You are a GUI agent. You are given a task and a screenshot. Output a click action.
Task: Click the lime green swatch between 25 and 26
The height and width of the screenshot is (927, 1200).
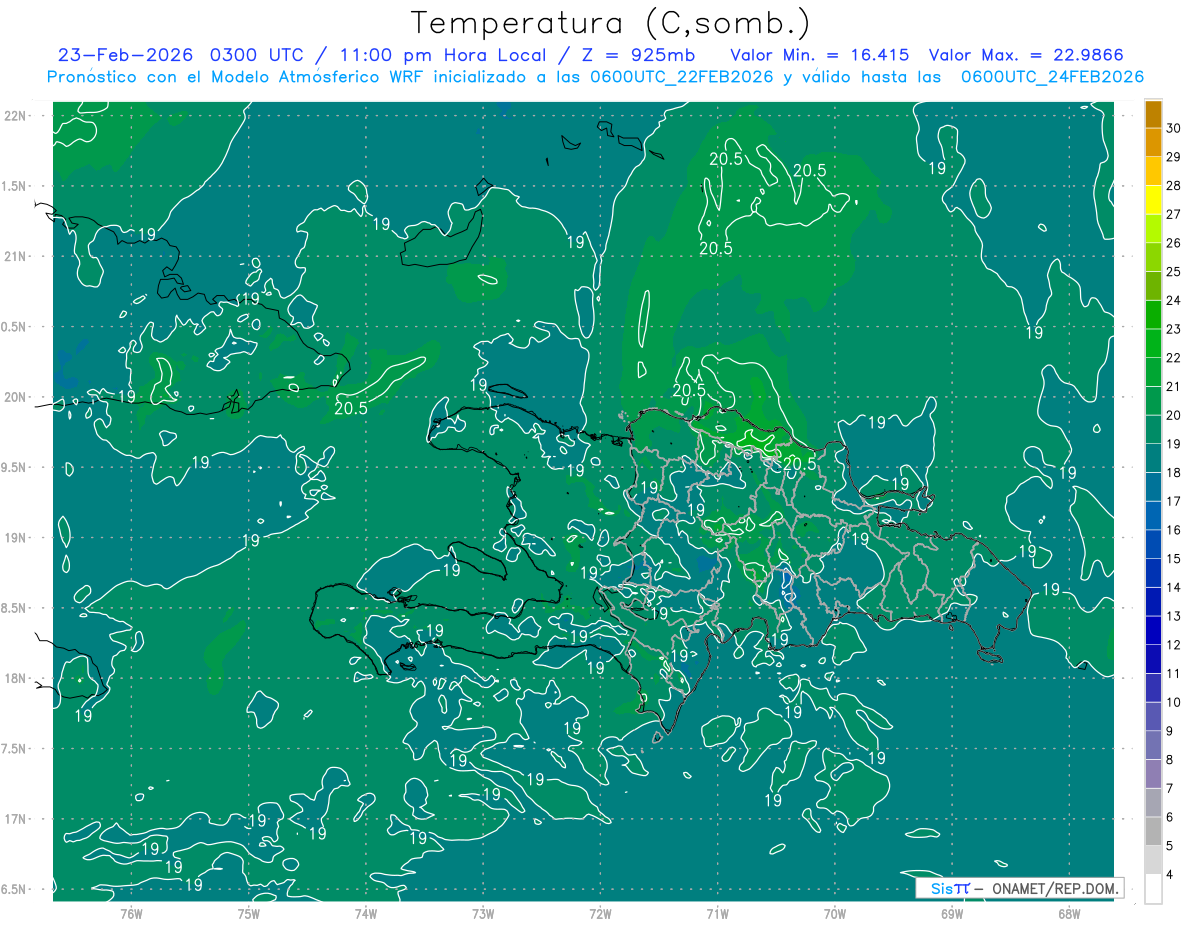click(x=1153, y=257)
